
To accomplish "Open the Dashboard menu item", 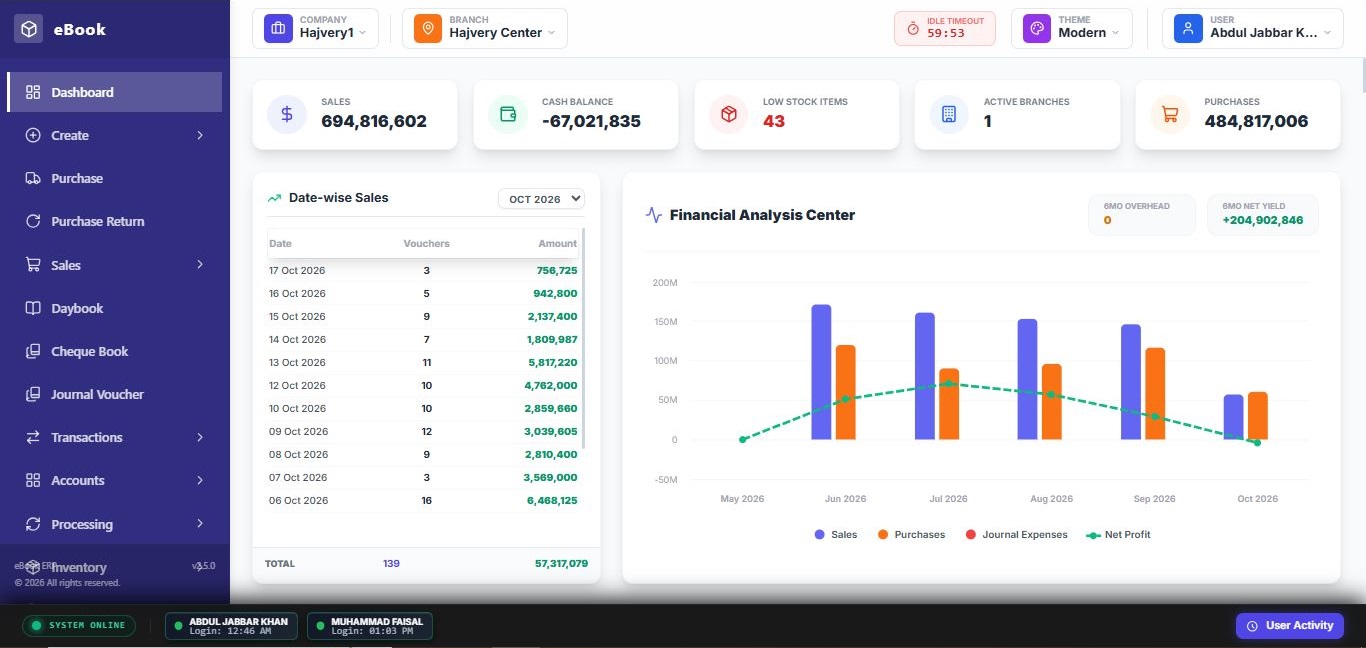I will click(115, 92).
